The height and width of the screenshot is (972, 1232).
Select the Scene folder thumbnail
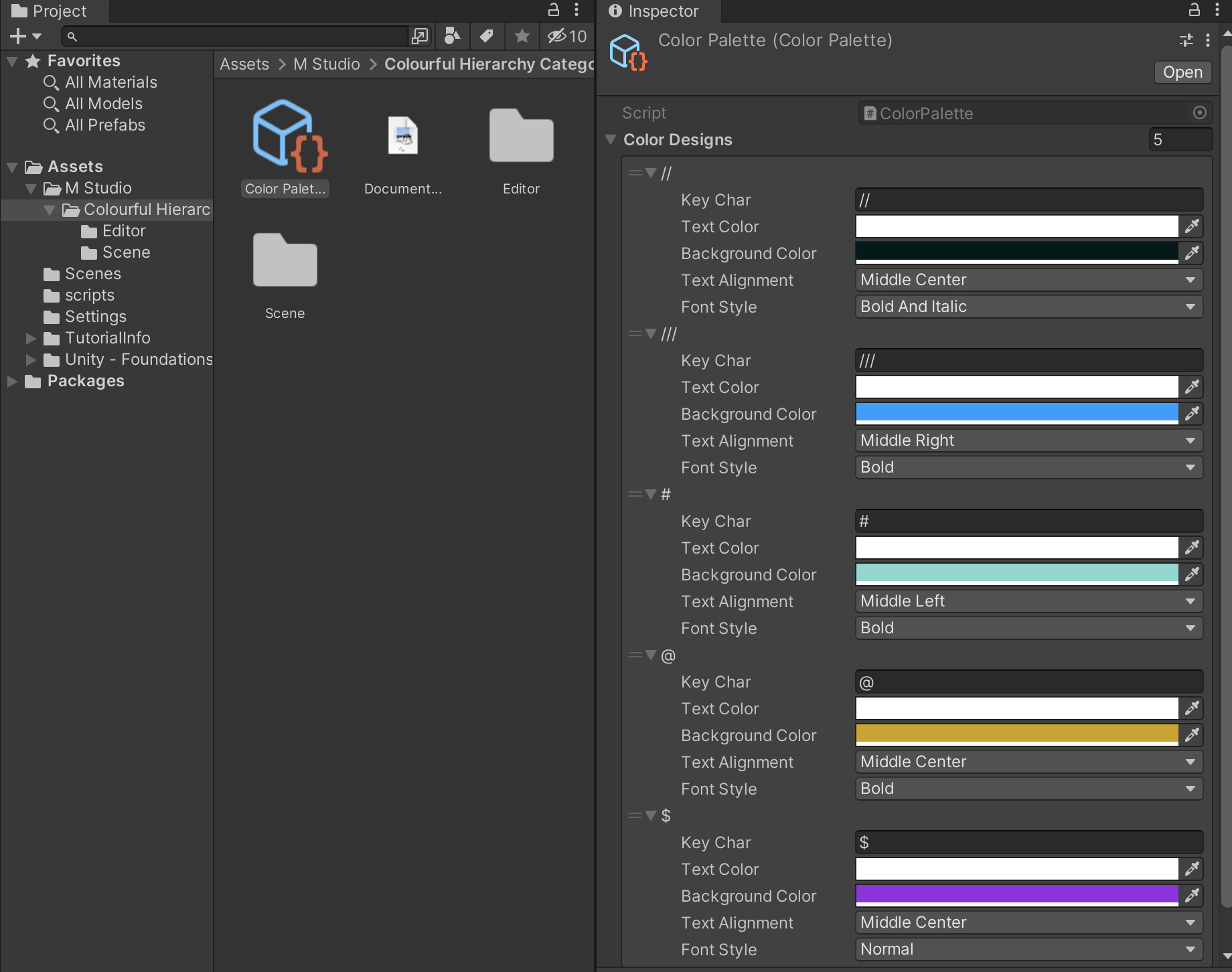click(285, 261)
